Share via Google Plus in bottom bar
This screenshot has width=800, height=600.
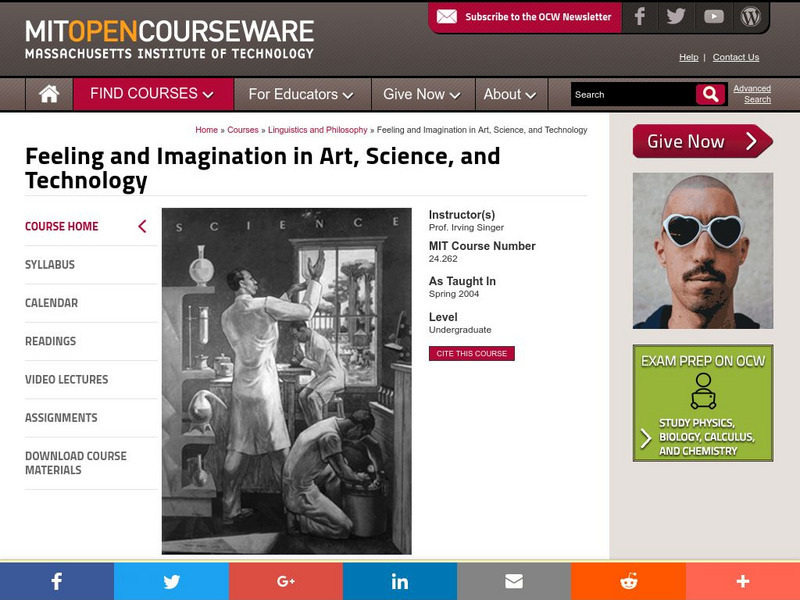tap(286, 581)
